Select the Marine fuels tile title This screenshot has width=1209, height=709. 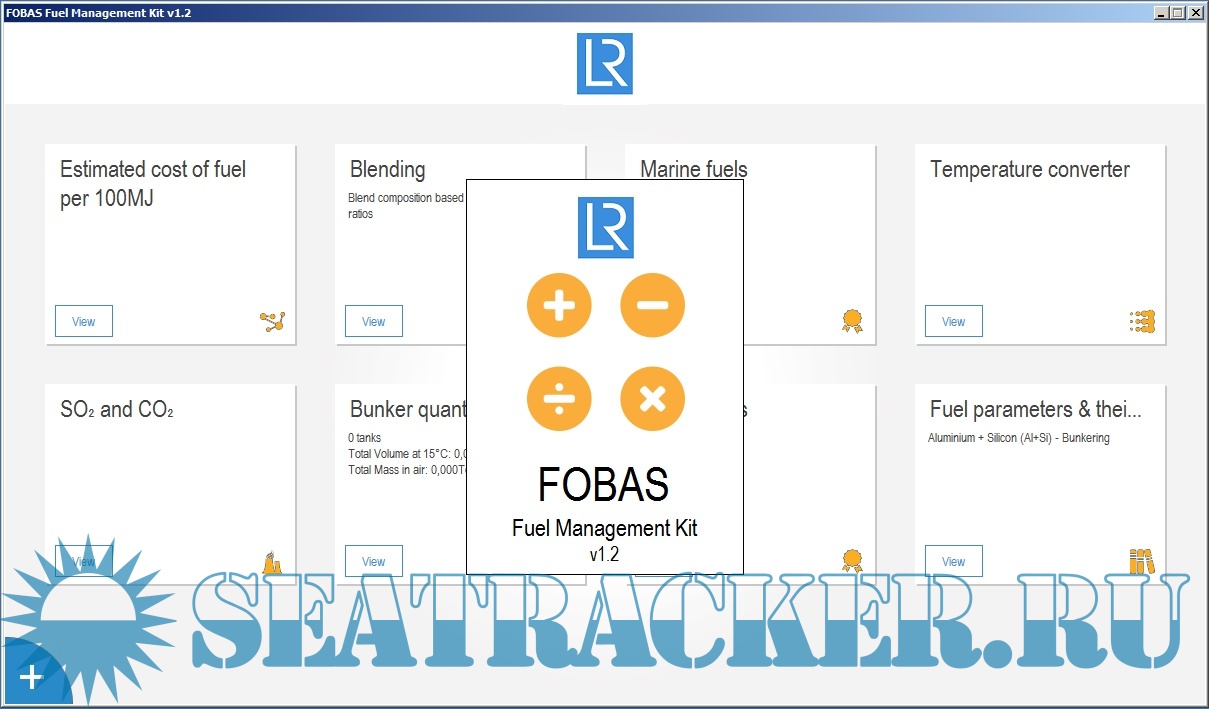(x=694, y=169)
